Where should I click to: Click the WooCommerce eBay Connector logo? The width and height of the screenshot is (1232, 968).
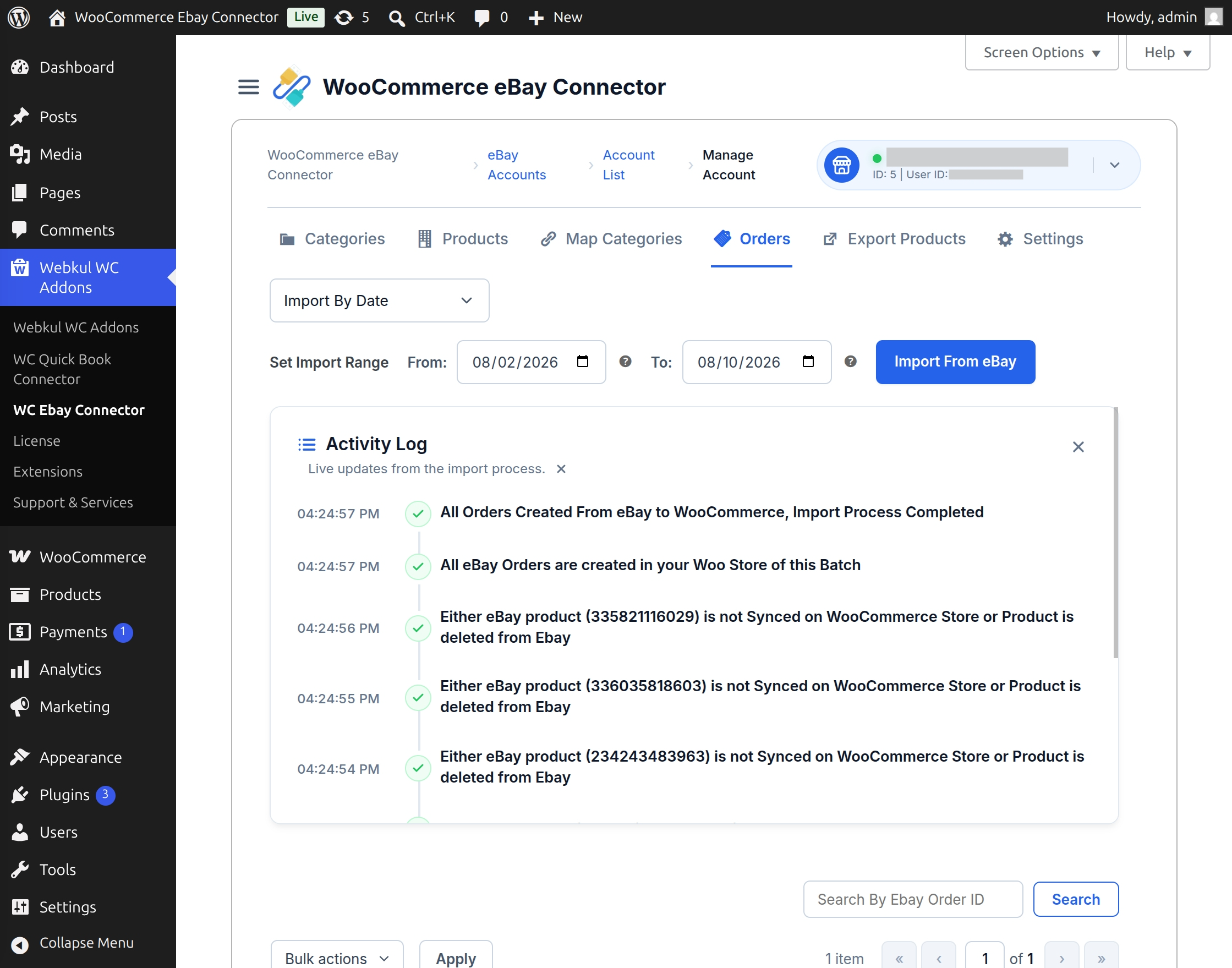(x=291, y=87)
